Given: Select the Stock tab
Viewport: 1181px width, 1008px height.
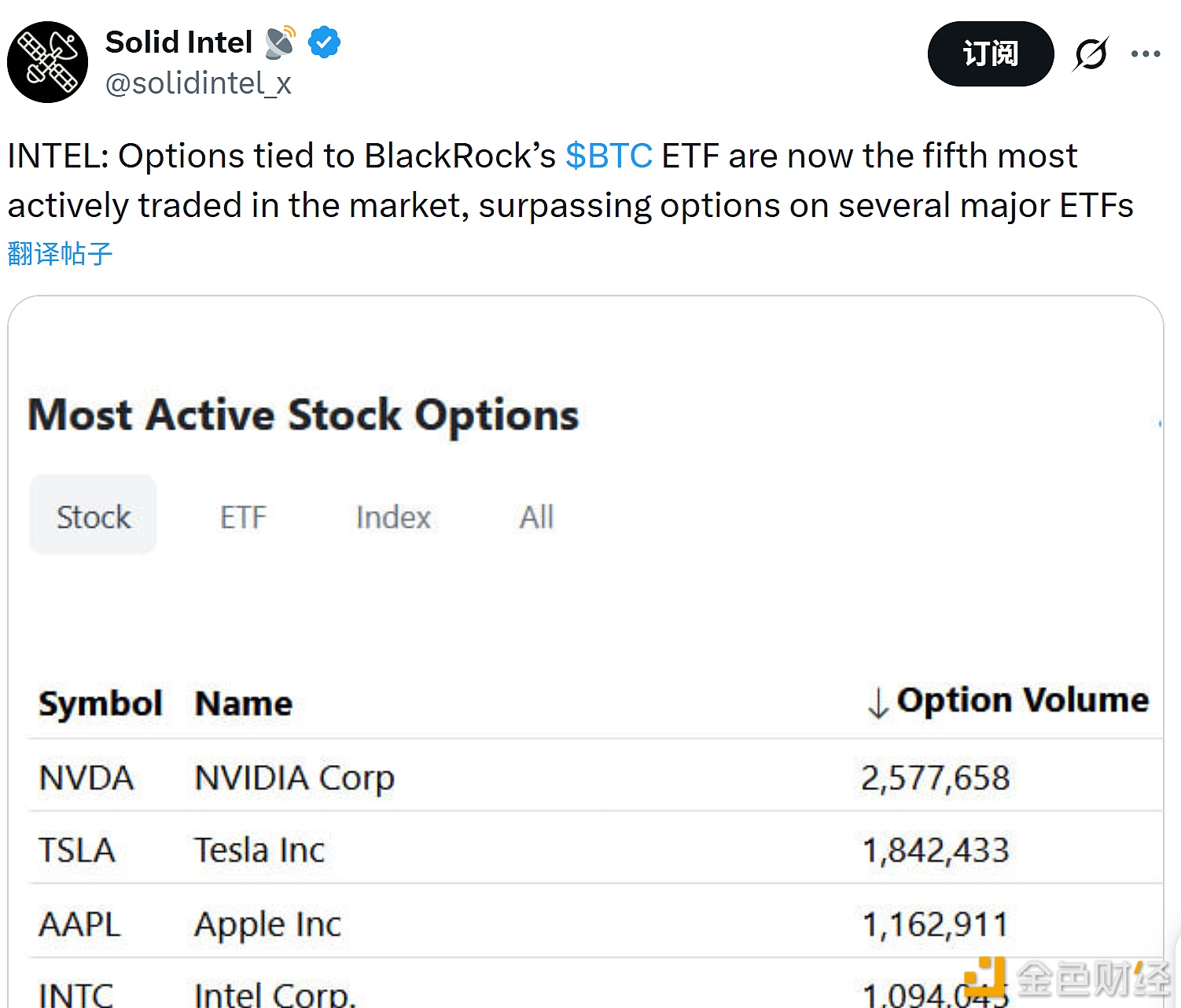Looking at the screenshot, I should click(94, 517).
